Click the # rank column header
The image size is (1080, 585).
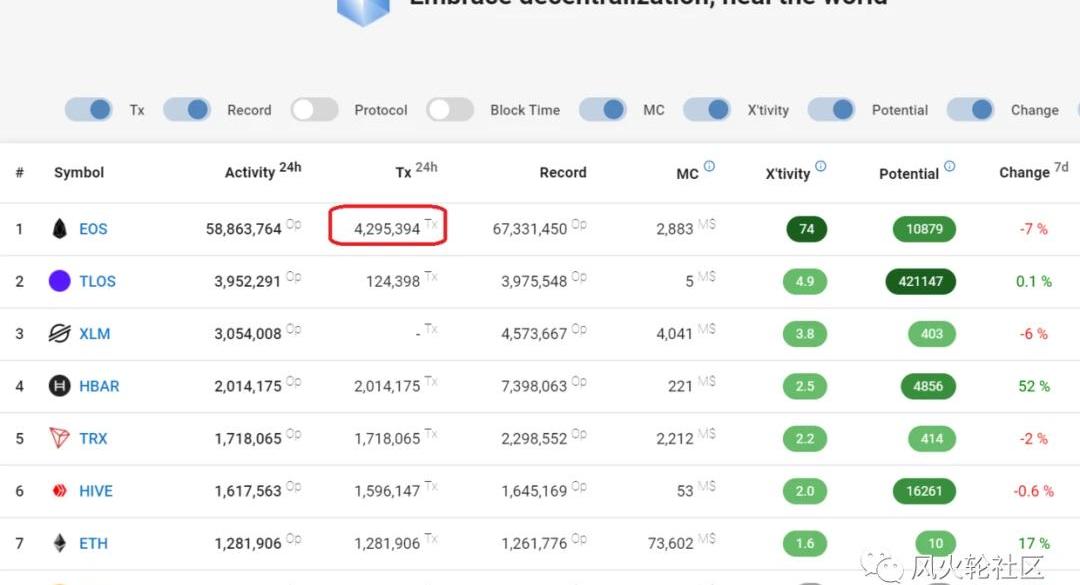[19, 172]
